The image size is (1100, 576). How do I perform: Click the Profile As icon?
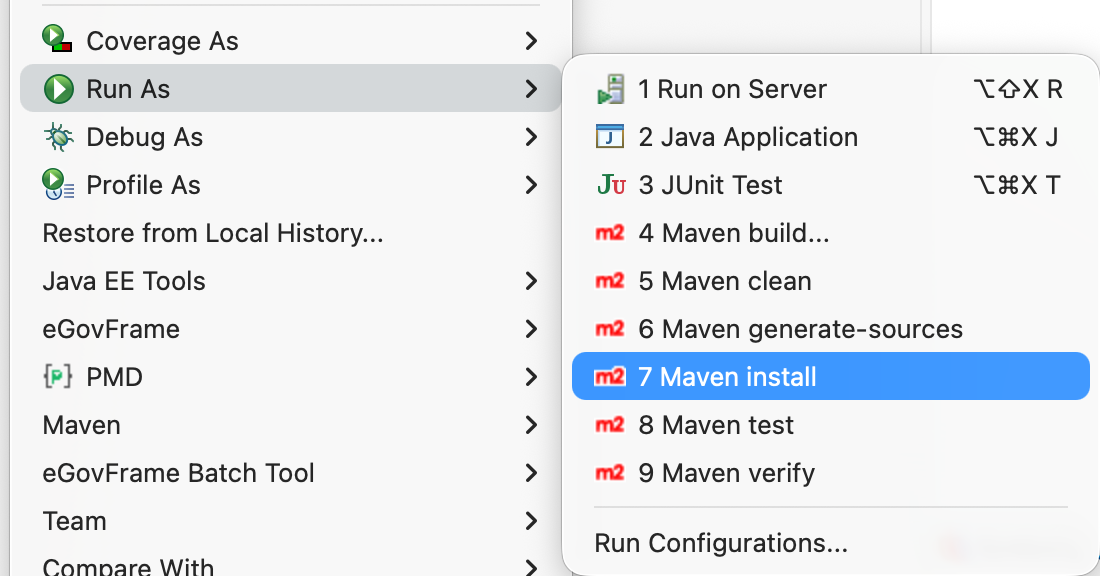coord(59,185)
